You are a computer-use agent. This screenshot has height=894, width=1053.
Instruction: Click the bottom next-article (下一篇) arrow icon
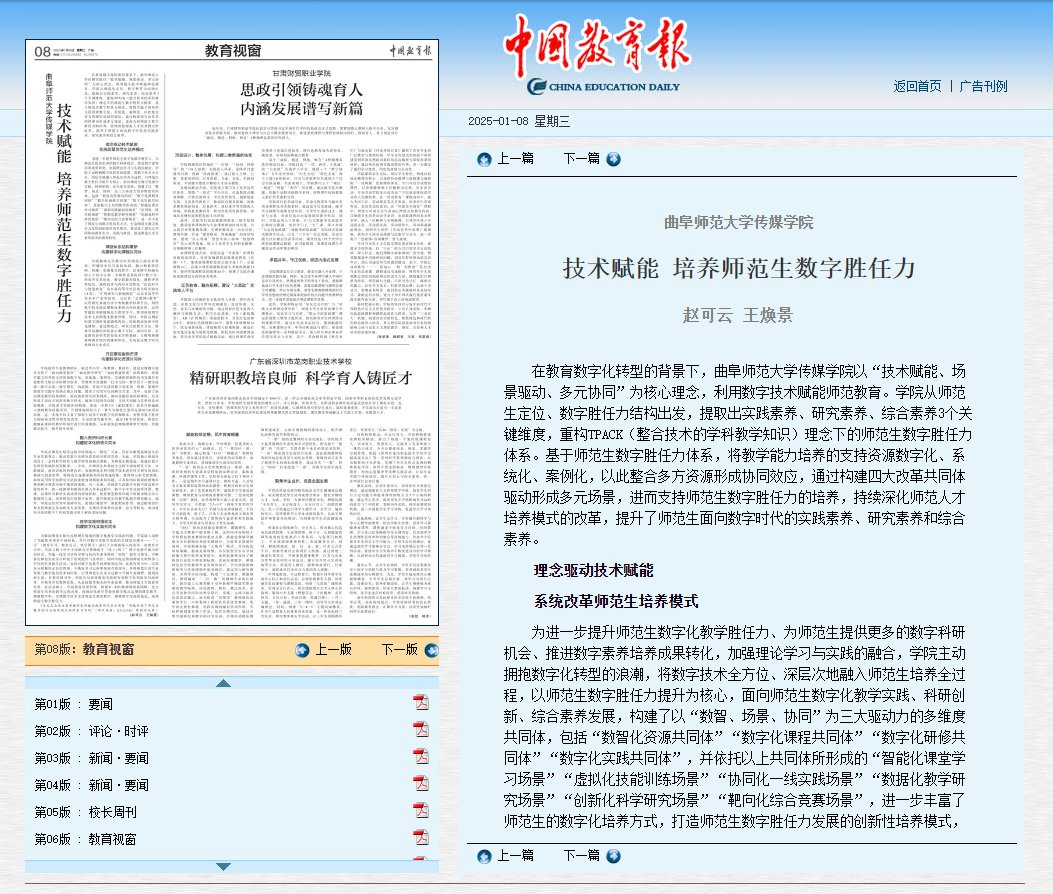[613, 856]
